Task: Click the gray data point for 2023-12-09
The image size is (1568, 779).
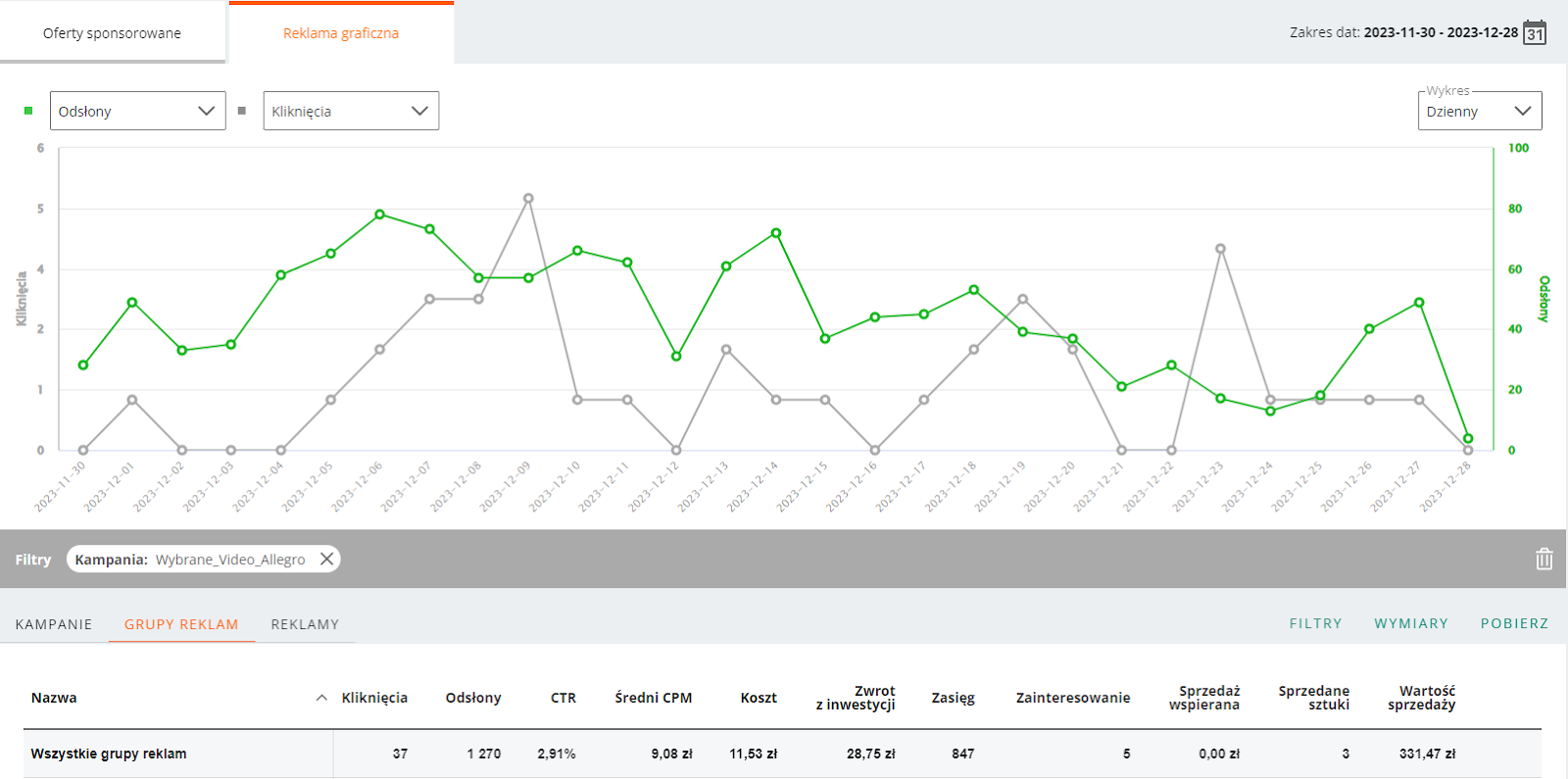Action: click(x=528, y=198)
